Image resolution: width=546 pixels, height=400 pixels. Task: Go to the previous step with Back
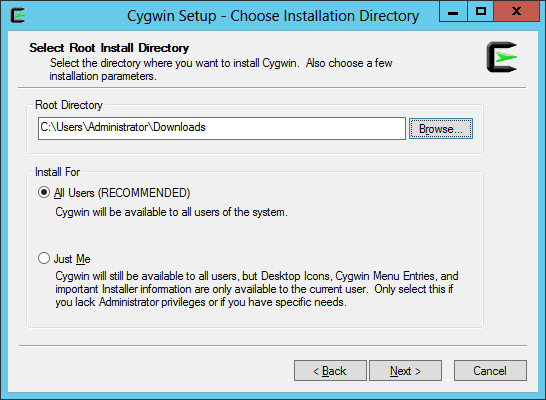pos(330,371)
